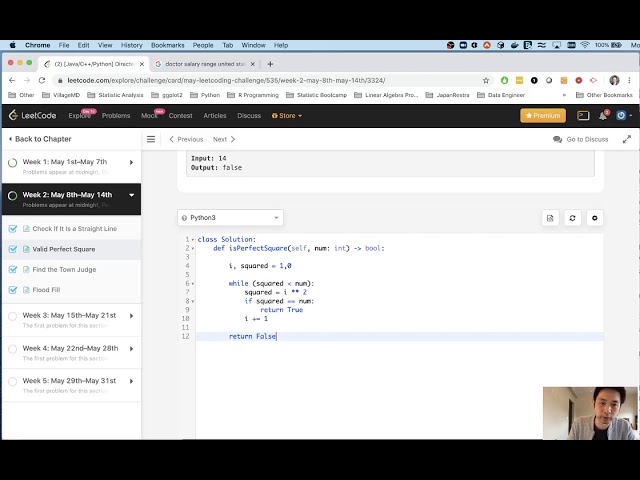This screenshot has height=480, width=640.
Task: Click the Week 3 progress circle
Action: pos(13,316)
